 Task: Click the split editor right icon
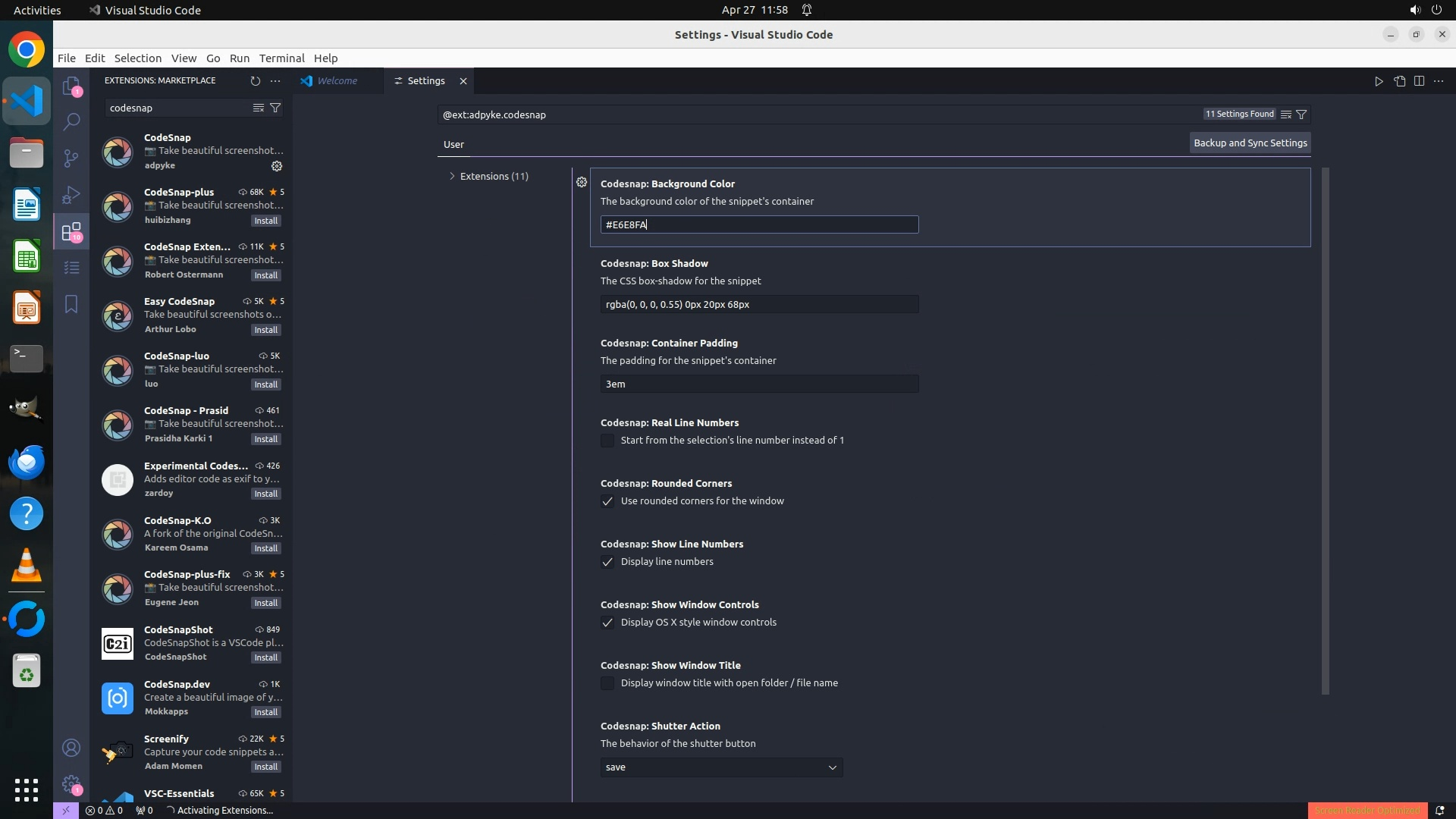1419,81
